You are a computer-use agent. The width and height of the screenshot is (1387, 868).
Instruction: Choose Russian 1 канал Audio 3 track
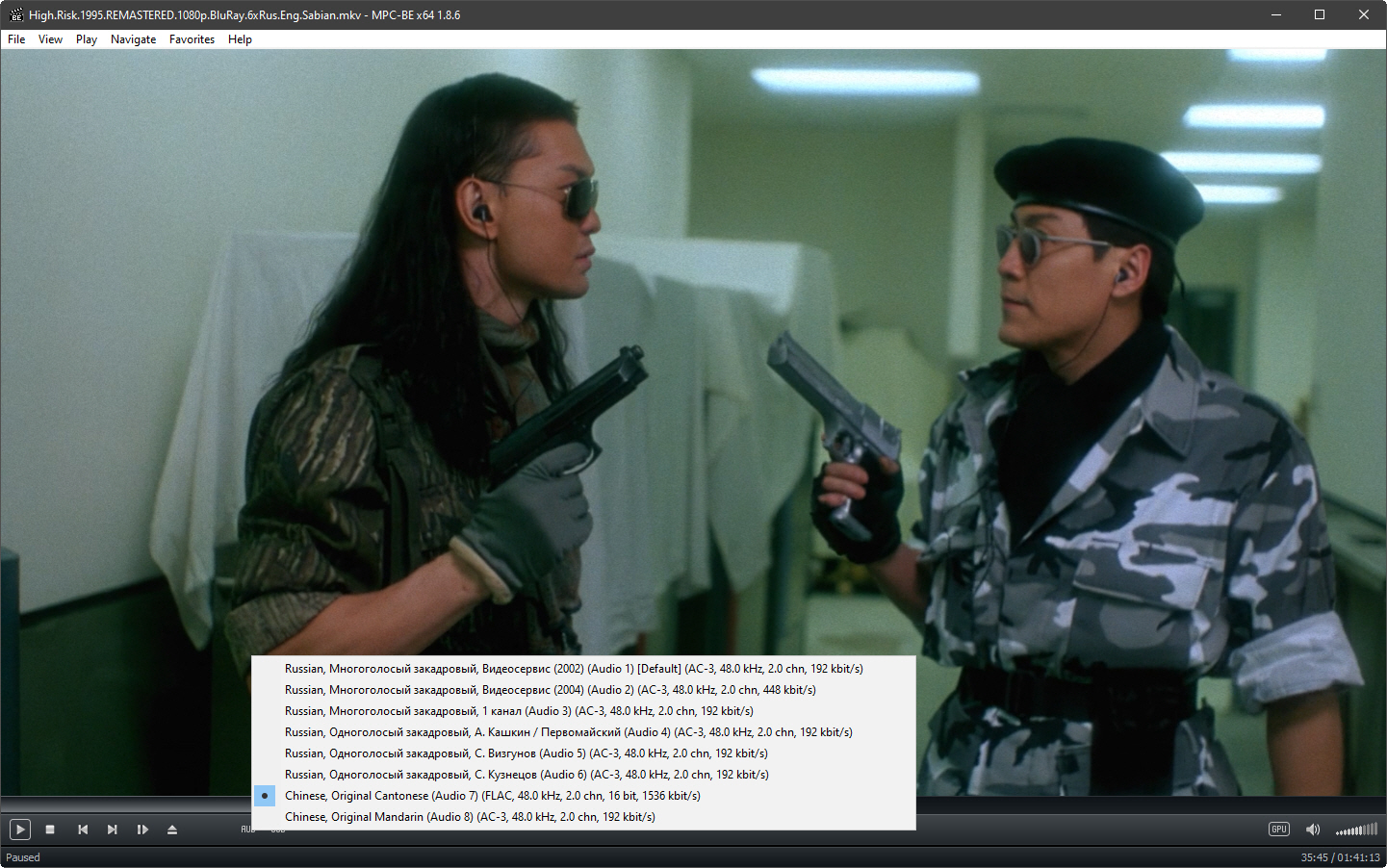[x=583, y=711]
